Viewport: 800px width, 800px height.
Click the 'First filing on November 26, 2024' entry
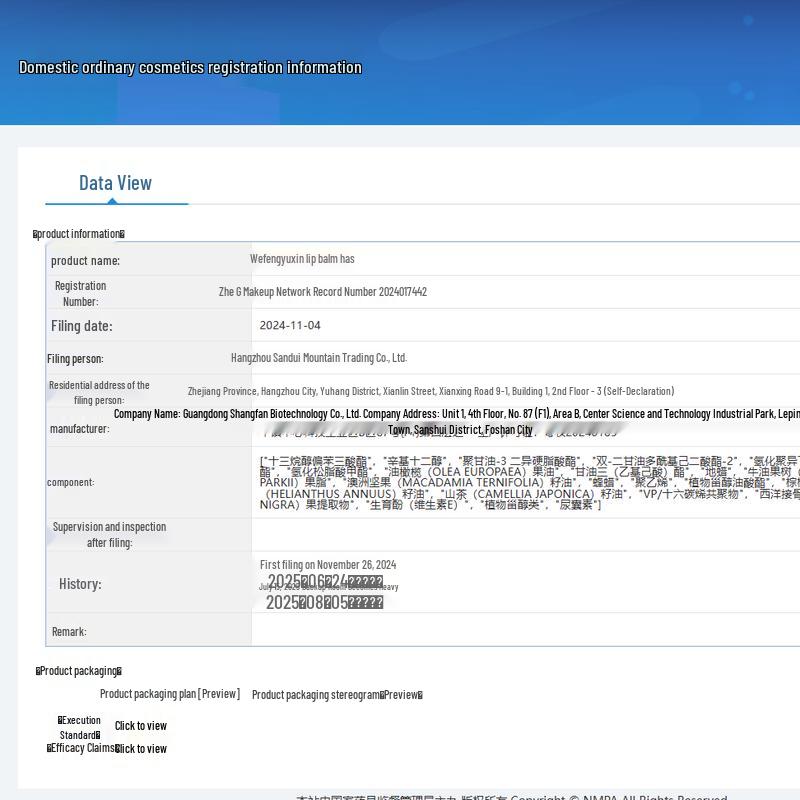click(x=328, y=565)
